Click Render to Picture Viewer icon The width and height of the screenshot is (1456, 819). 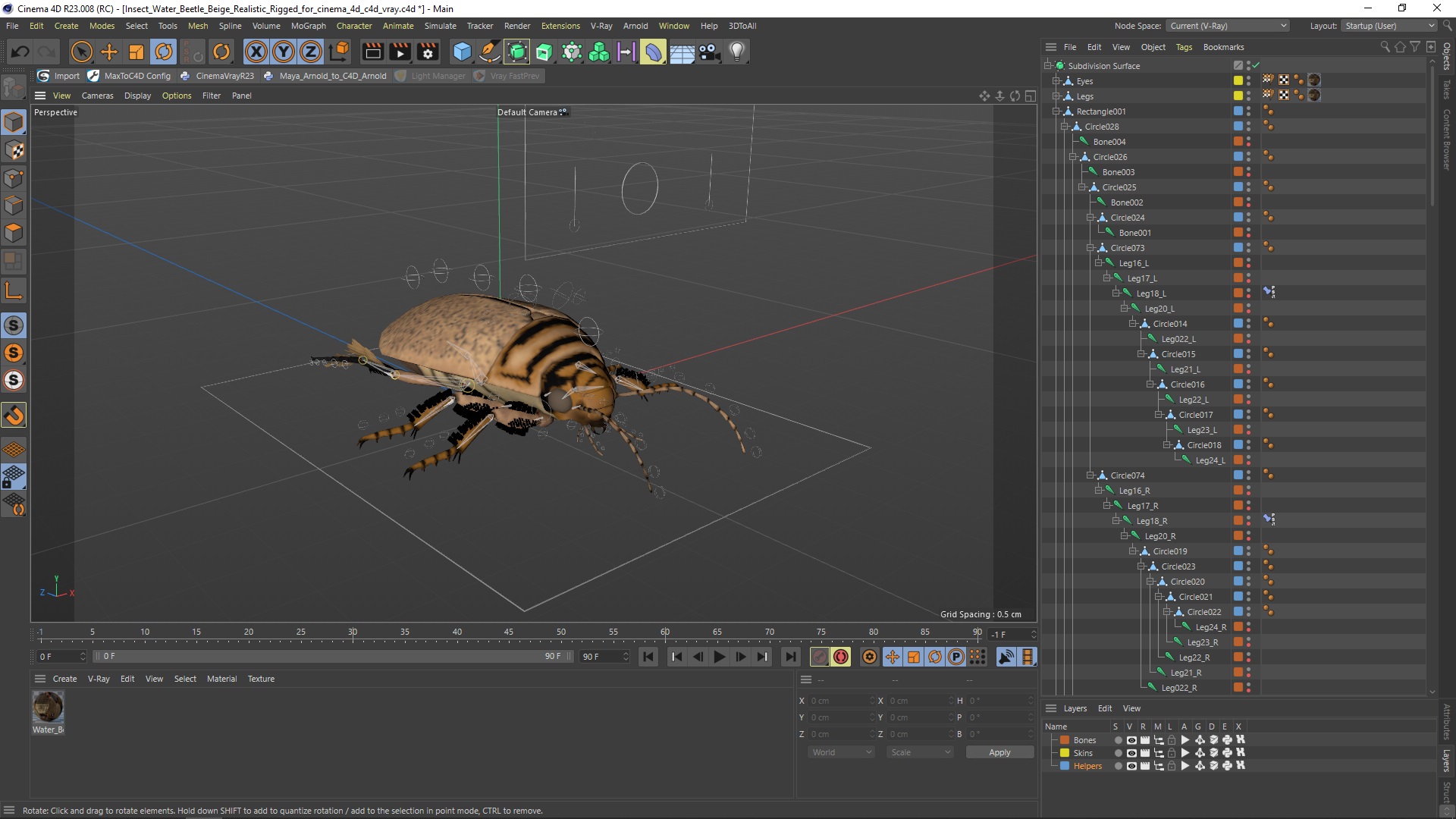400,52
